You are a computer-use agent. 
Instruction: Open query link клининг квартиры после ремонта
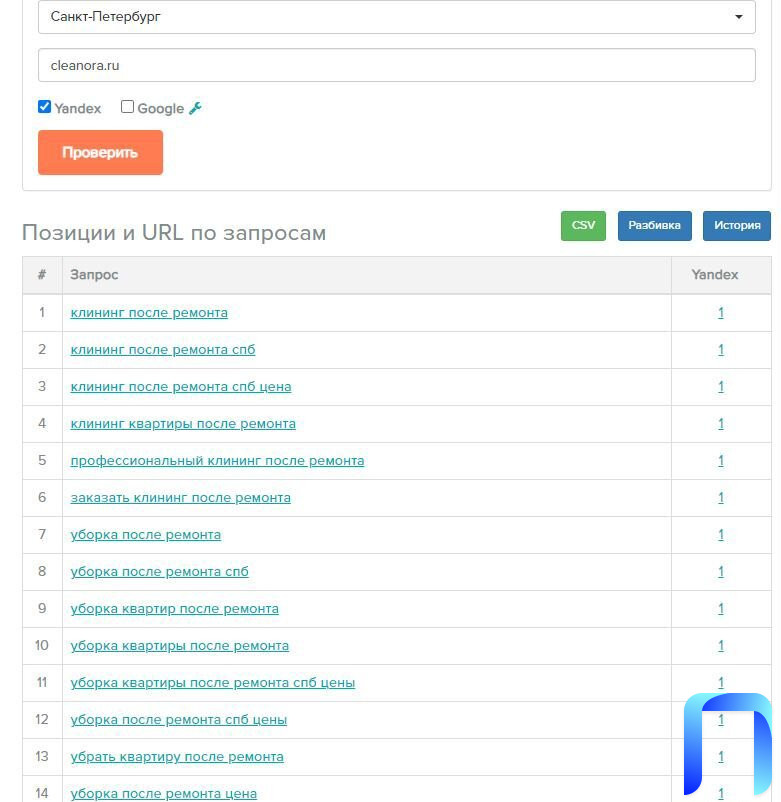point(183,424)
